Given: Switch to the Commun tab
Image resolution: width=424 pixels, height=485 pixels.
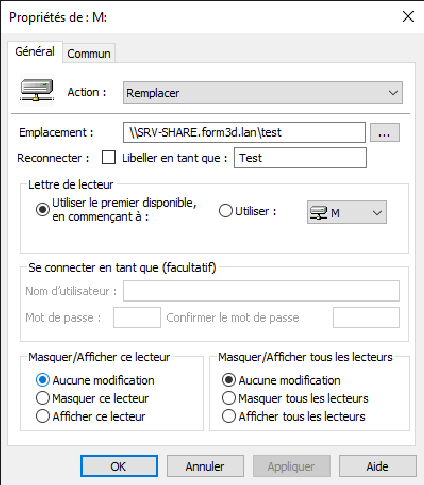Looking at the screenshot, I should (89, 53).
